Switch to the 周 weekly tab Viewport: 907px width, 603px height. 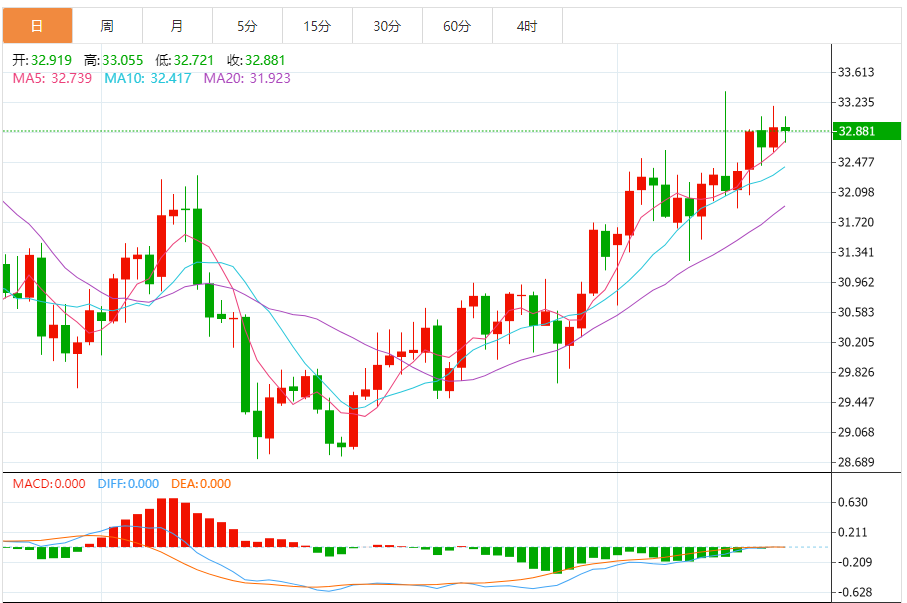tap(108, 26)
